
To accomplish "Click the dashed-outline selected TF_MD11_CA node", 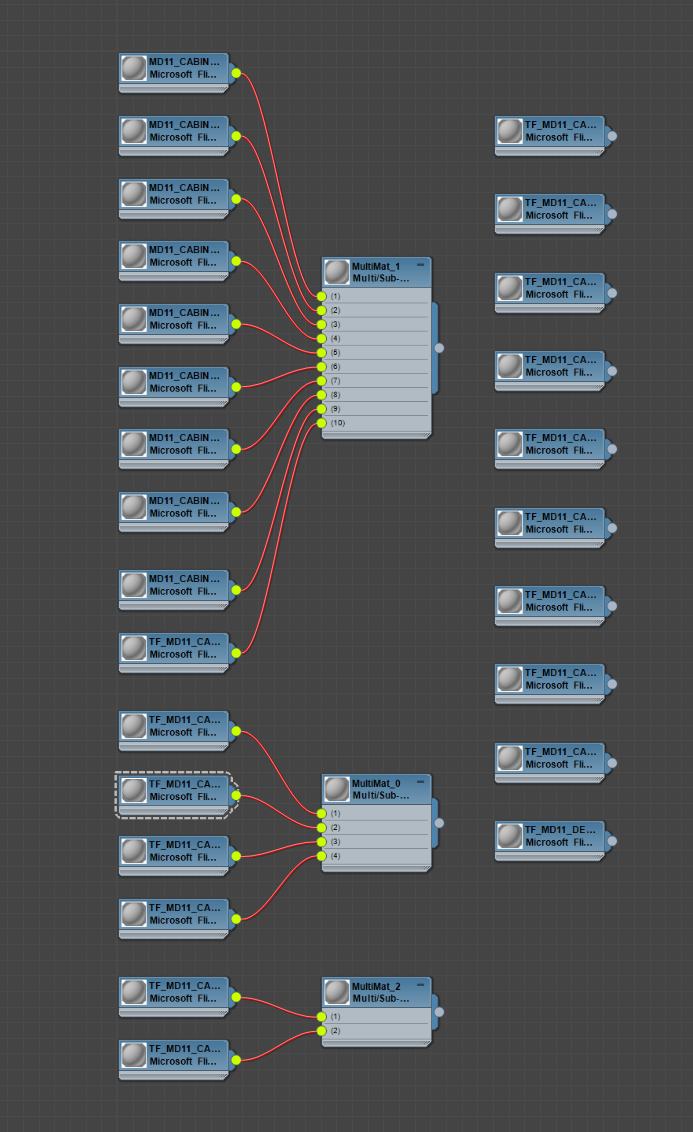I will [x=183, y=791].
